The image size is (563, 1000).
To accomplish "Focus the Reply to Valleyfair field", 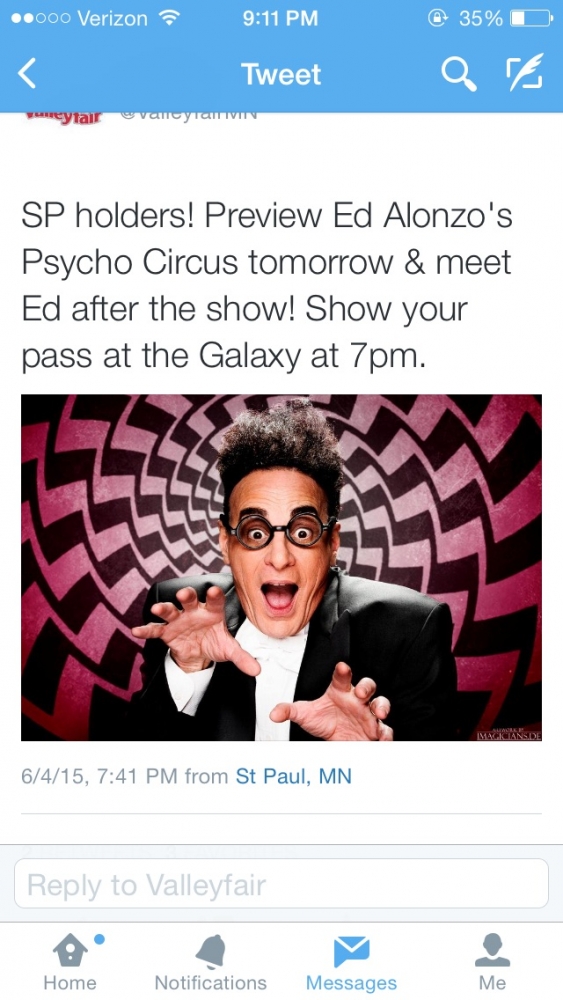I will pyautogui.click(x=281, y=884).
